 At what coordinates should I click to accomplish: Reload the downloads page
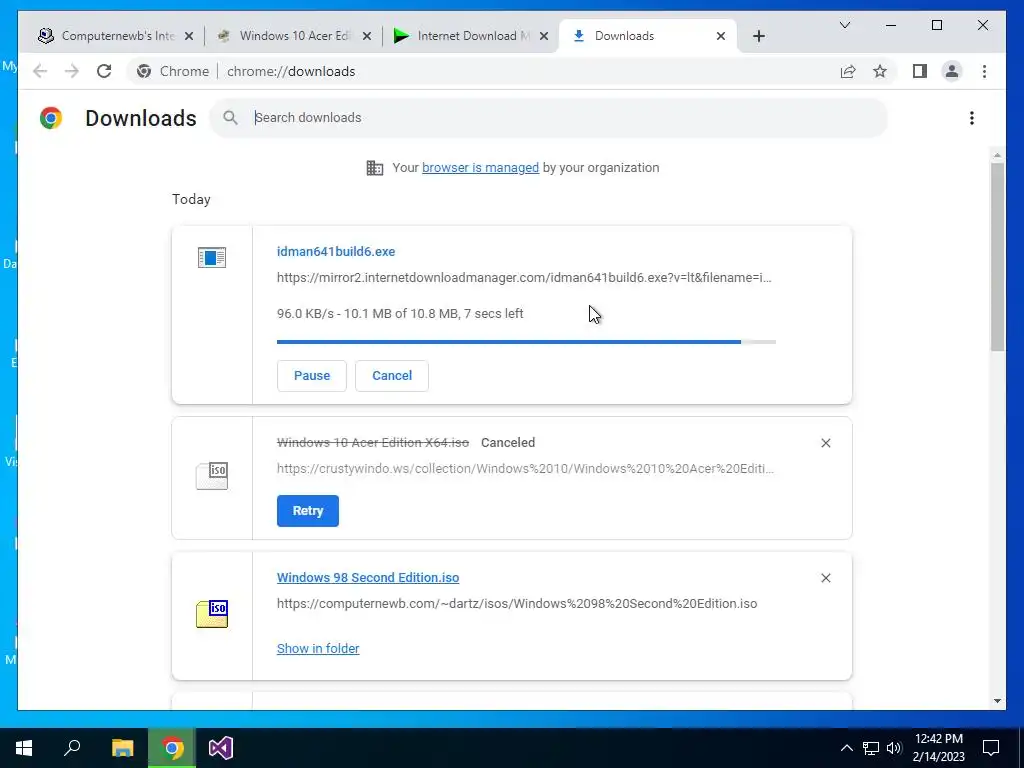pos(104,71)
